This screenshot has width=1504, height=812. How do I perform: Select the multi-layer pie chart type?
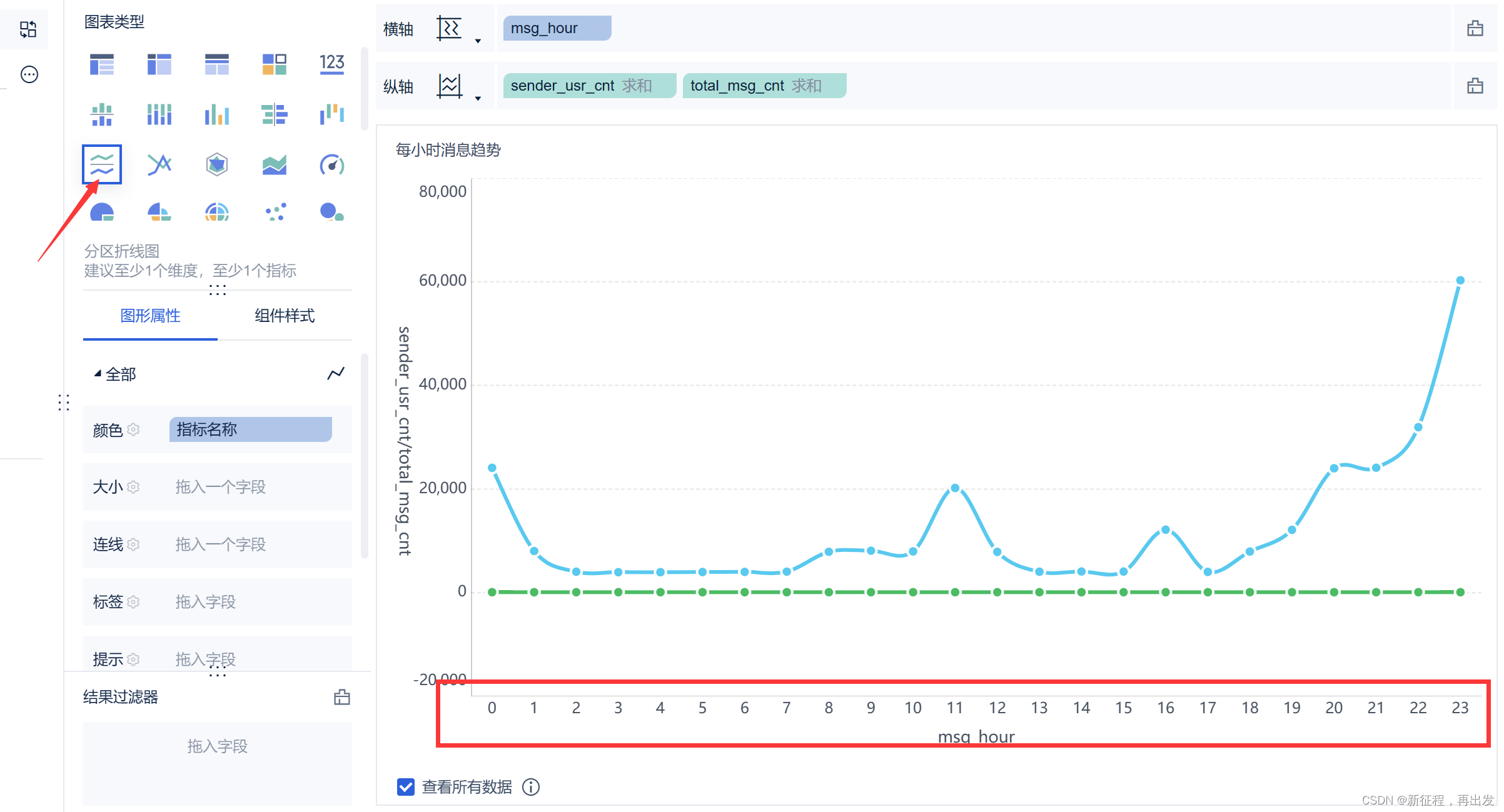pos(217,213)
